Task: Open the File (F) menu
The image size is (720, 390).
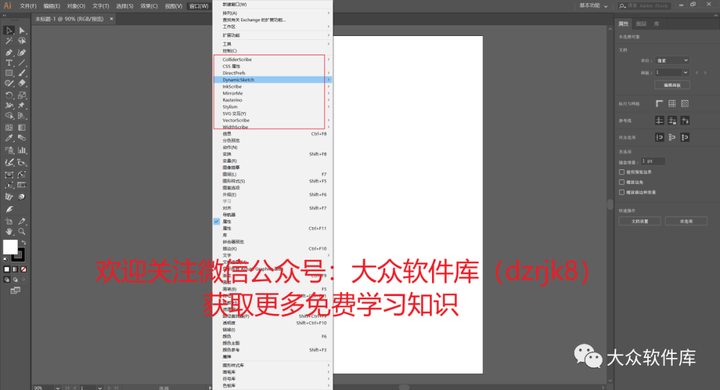Action: point(28,6)
